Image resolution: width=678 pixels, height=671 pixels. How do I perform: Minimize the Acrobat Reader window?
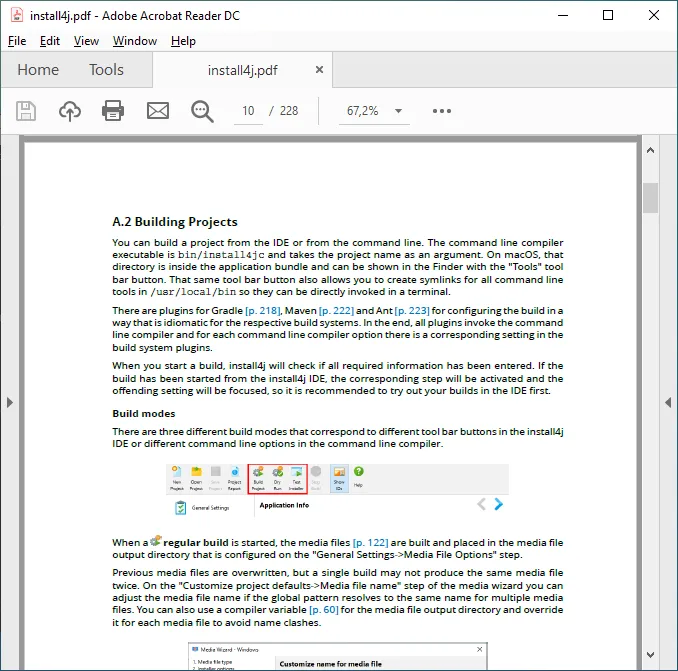[563, 15]
